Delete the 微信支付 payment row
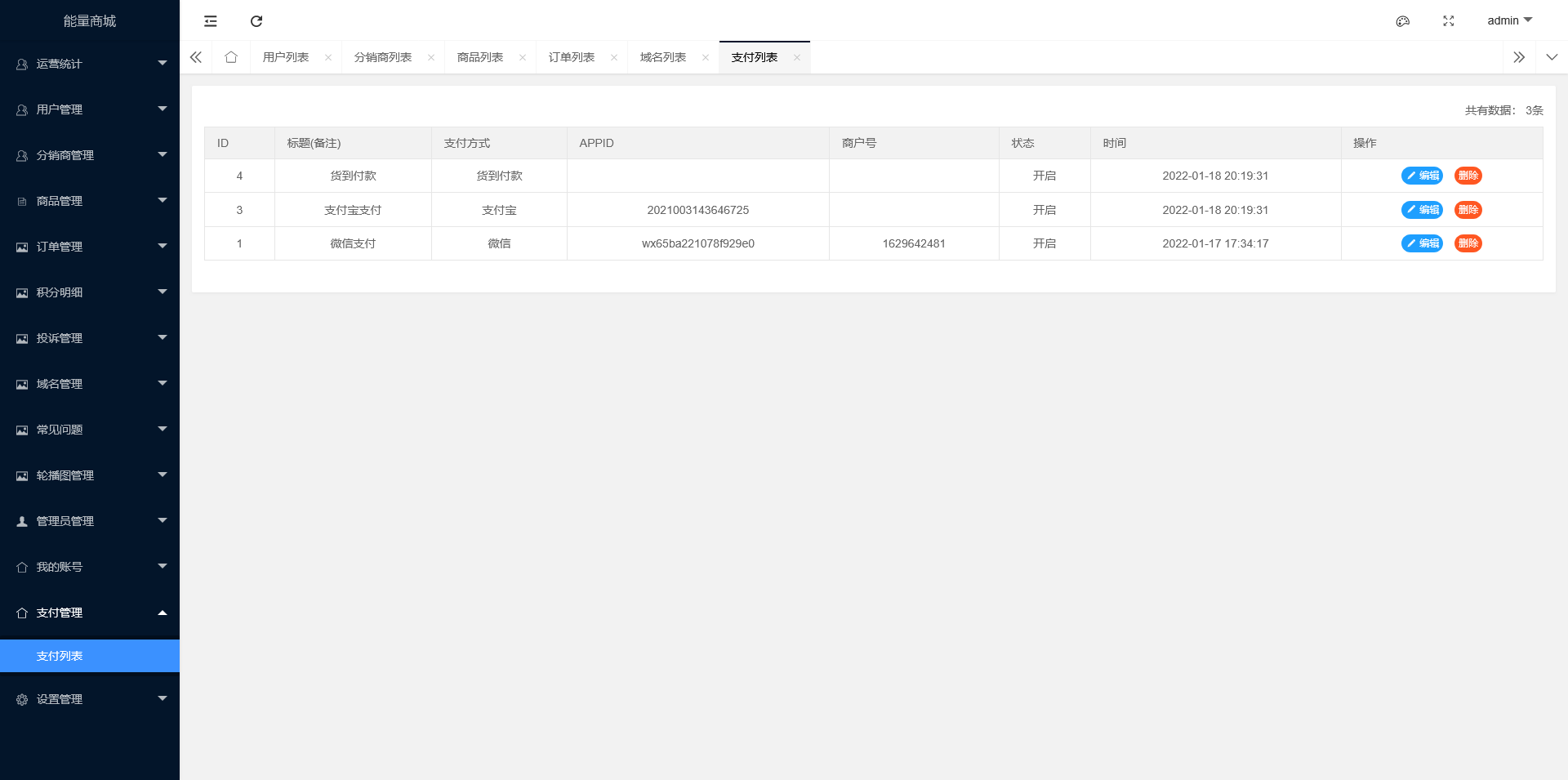The image size is (1568, 780). tap(1468, 243)
